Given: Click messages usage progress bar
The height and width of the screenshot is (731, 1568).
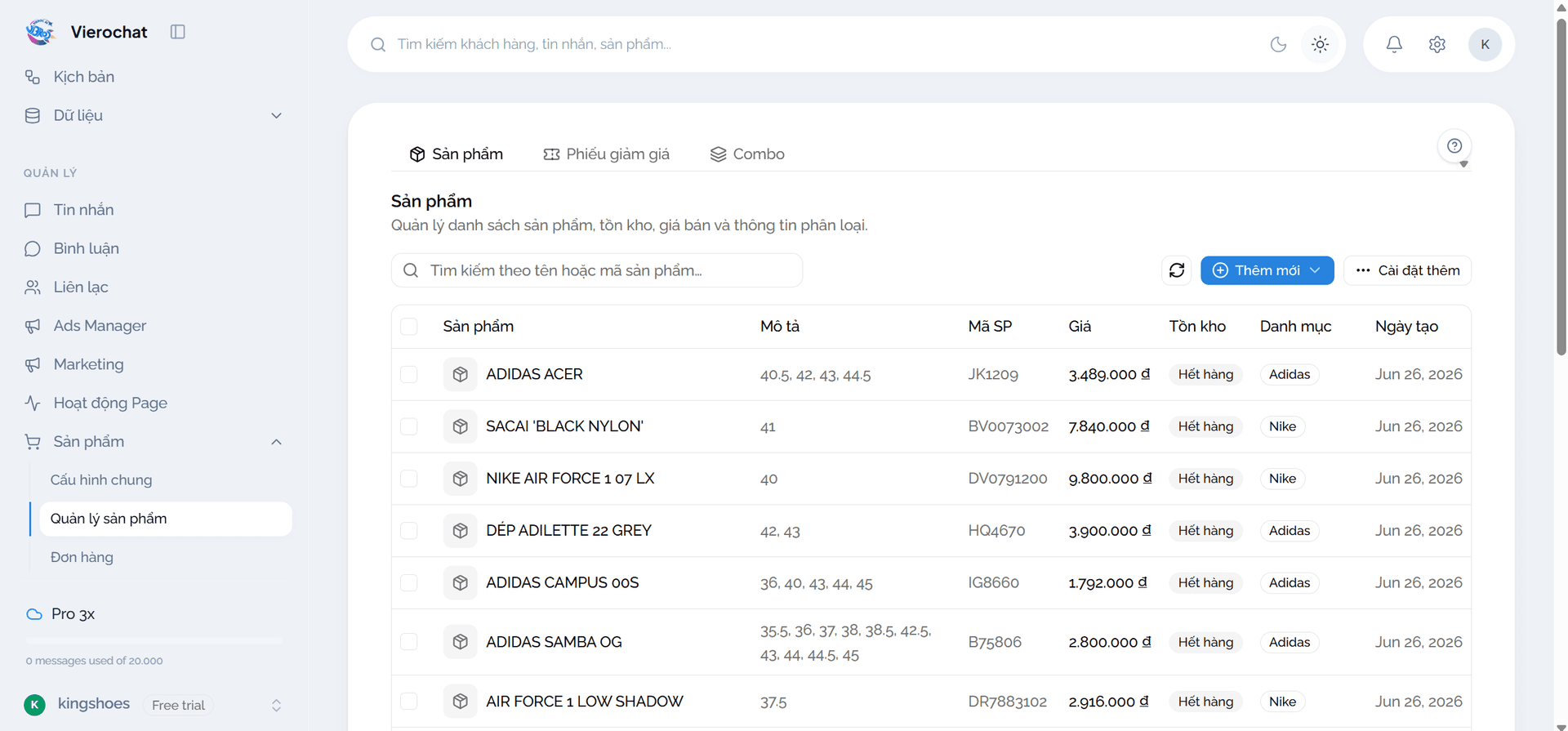Looking at the screenshot, I should tap(154, 641).
